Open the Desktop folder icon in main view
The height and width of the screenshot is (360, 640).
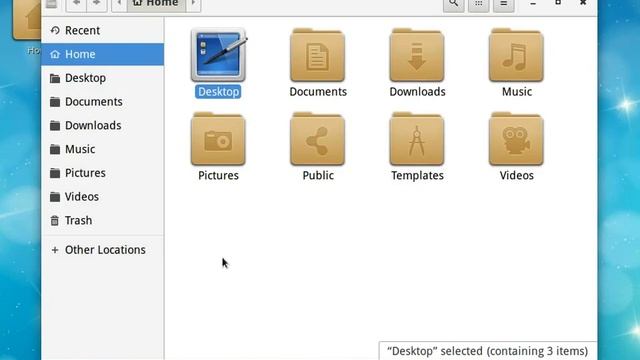point(218,56)
